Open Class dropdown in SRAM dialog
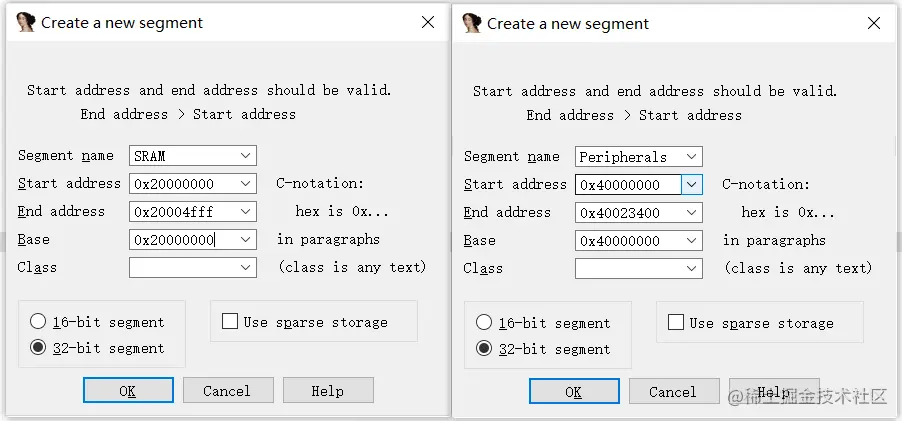This screenshot has height=421, width=902. tap(246, 267)
